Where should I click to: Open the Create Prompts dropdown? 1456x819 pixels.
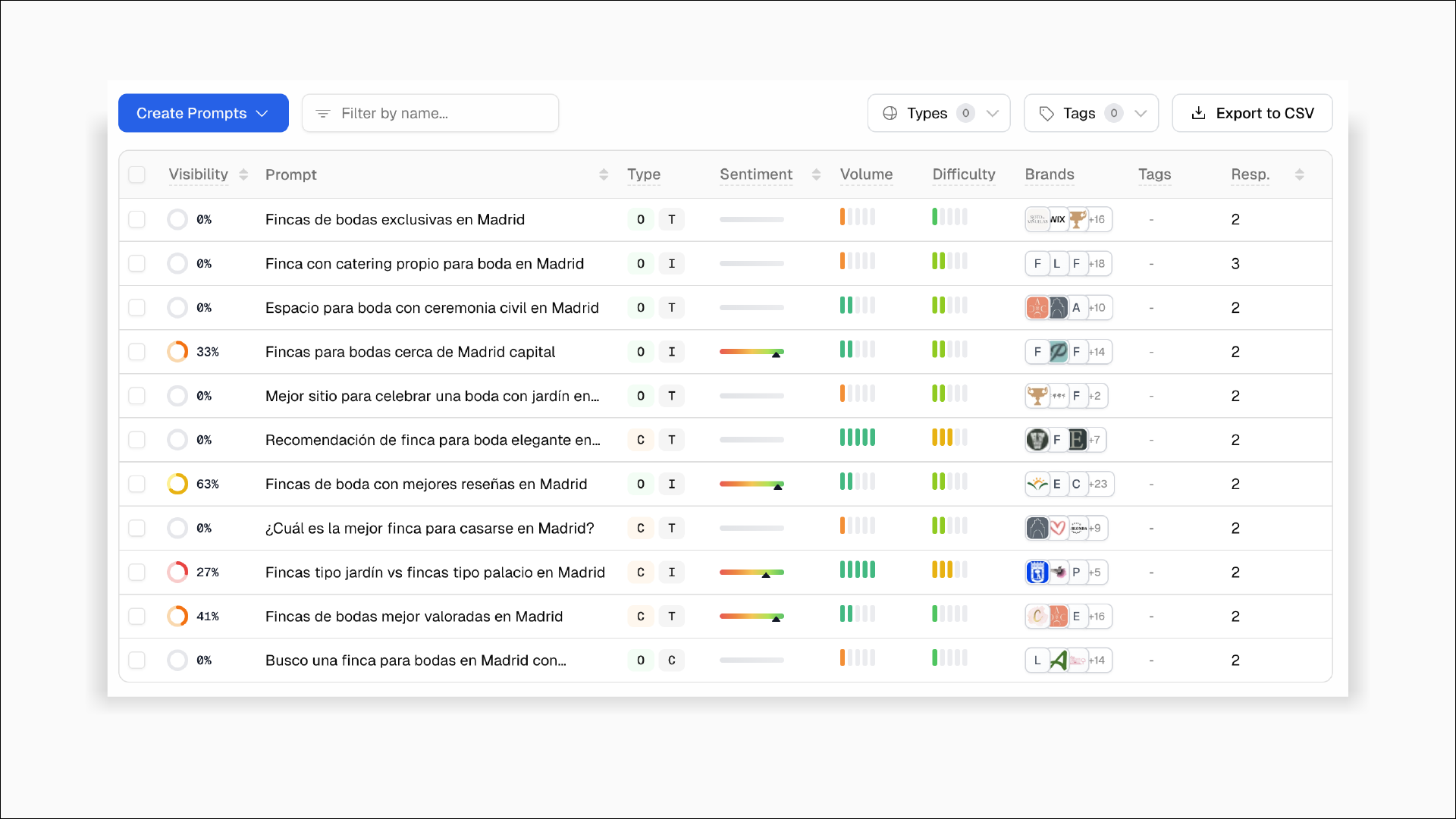click(203, 113)
